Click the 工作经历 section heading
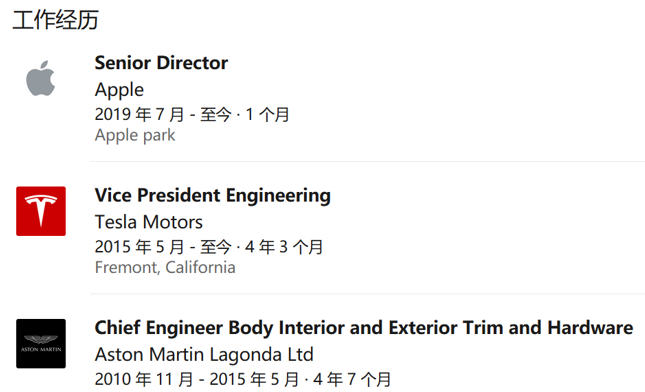The height and width of the screenshot is (392, 645). click(56, 20)
